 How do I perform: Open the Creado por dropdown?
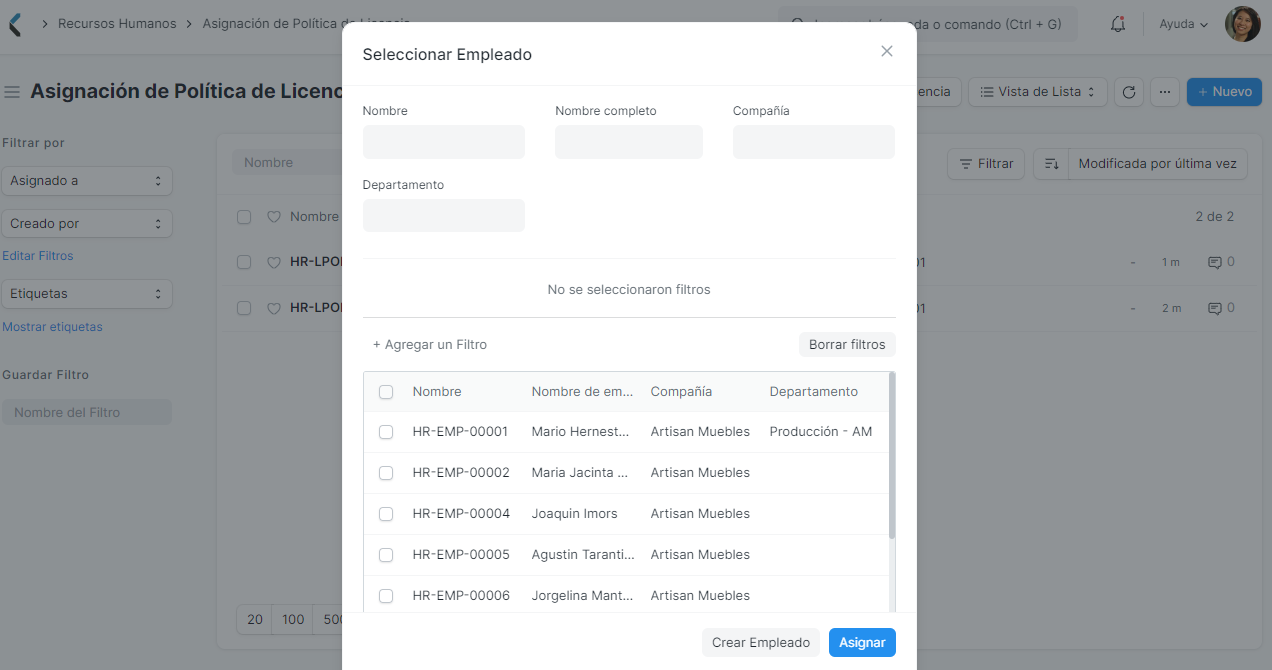tap(87, 224)
